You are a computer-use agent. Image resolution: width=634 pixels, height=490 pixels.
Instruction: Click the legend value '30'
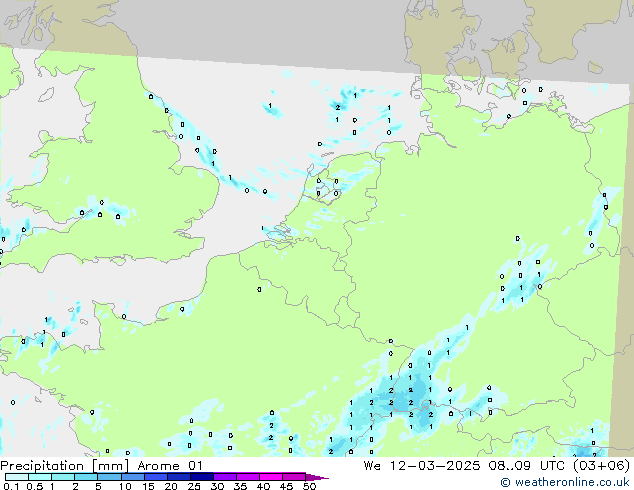pos(217,486)
